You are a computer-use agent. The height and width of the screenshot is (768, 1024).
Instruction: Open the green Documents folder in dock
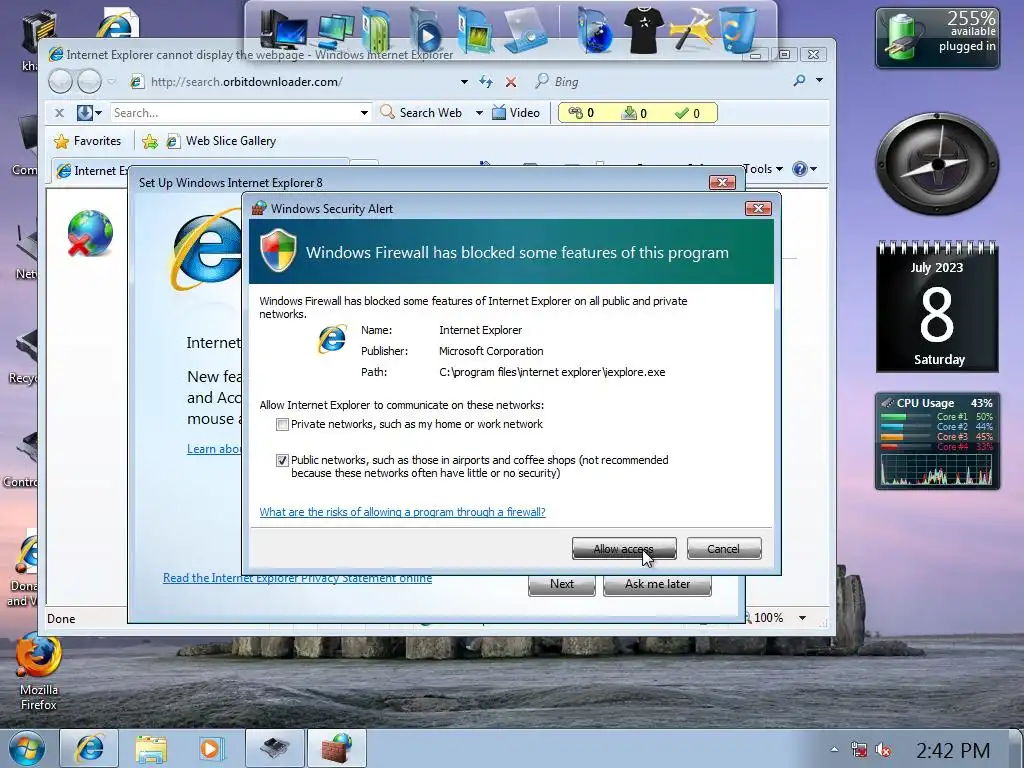377,29
